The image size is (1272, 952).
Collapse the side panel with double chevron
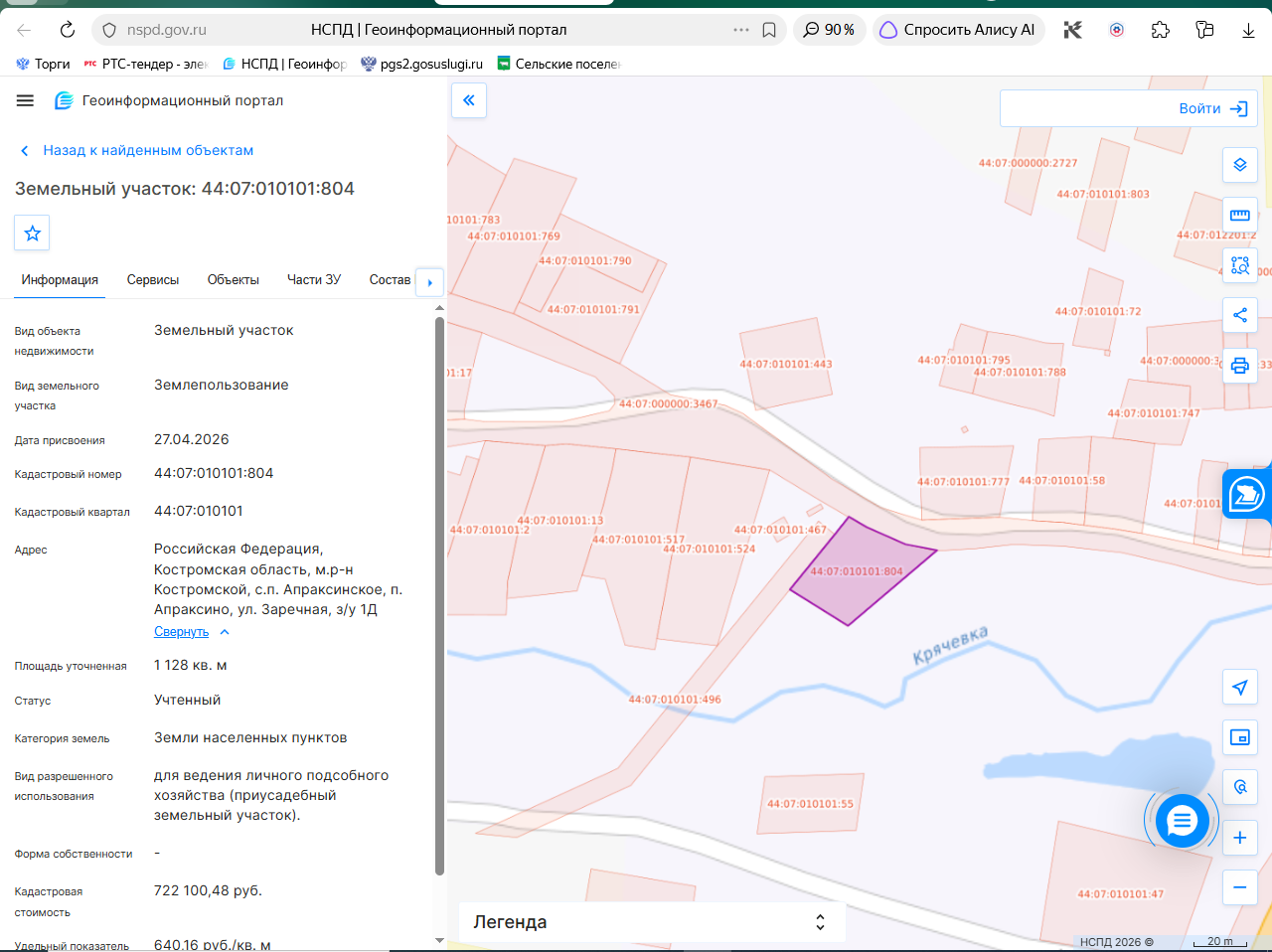469,100
